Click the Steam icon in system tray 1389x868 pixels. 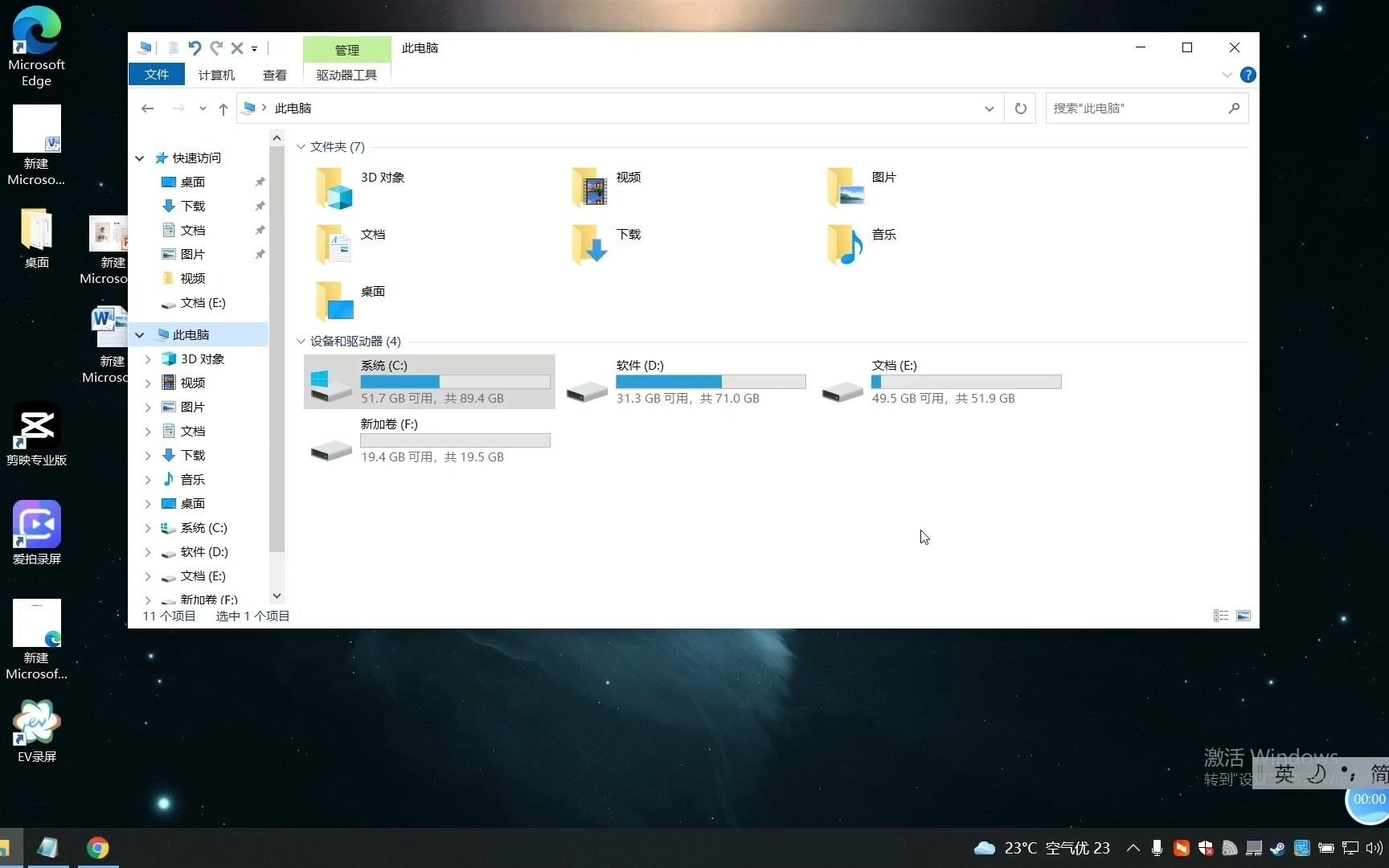pos(1277,848)
